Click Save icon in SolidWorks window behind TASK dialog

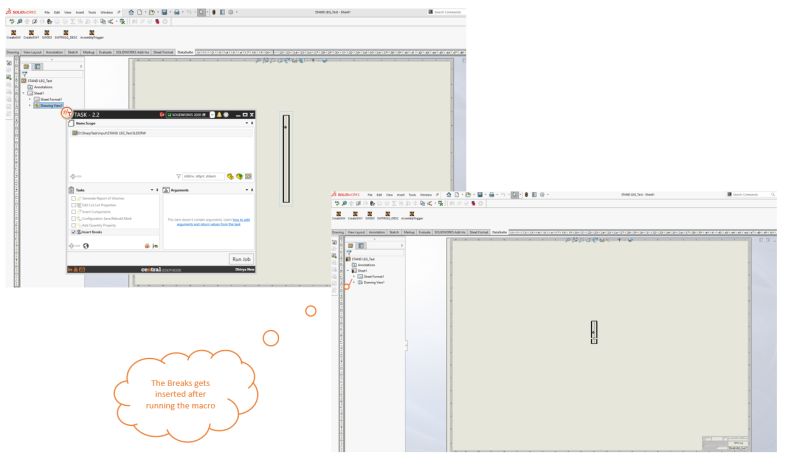pyautogui.click(x=164, y=12)
